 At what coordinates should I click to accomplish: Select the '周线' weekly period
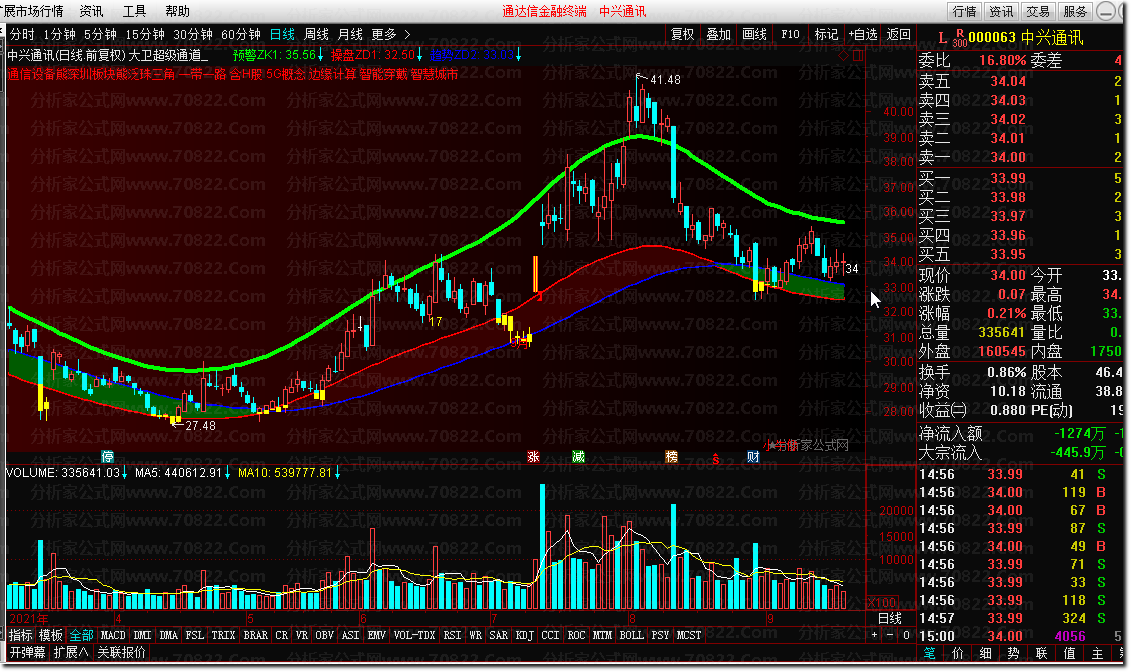(316, 34)
